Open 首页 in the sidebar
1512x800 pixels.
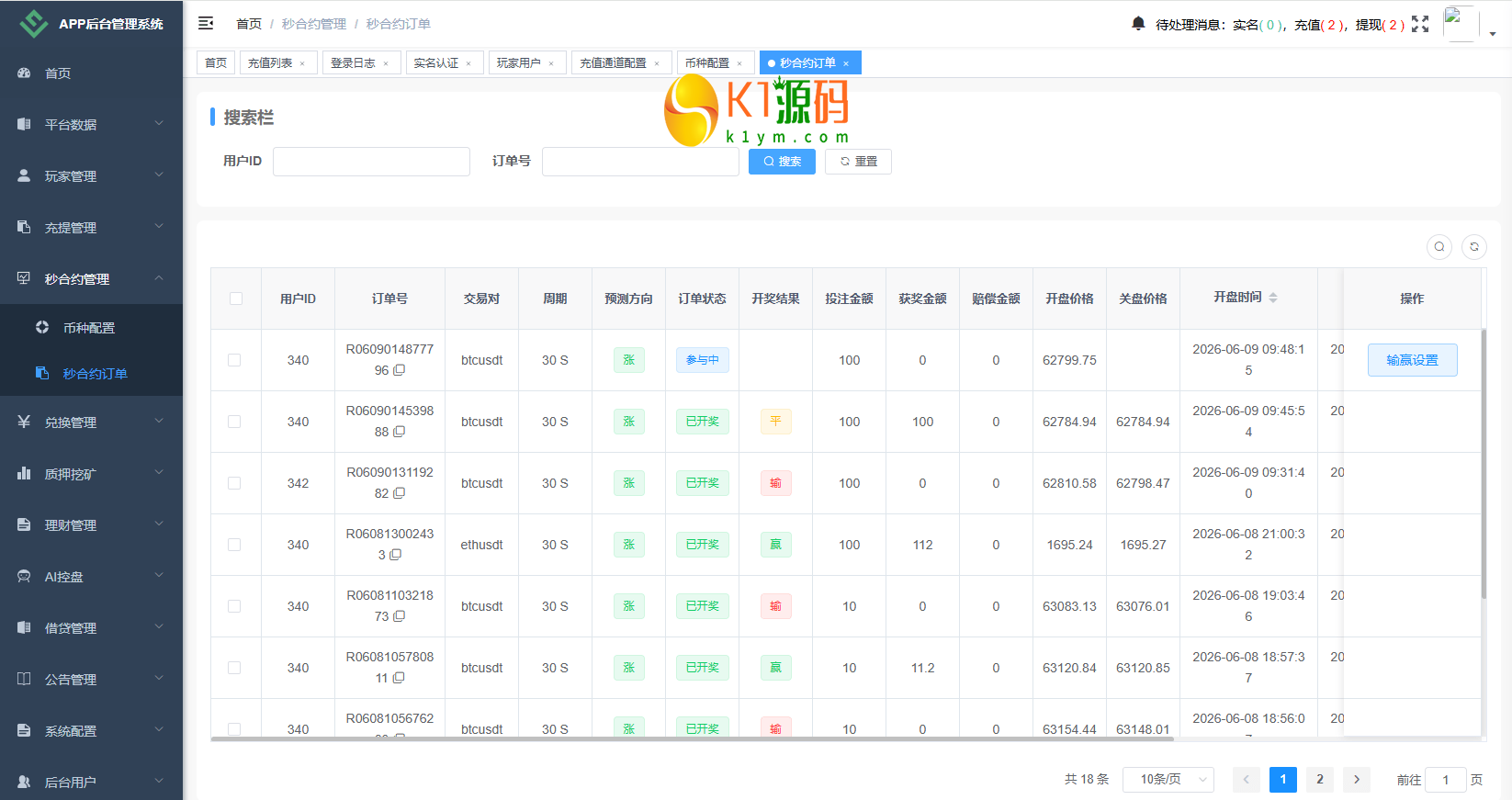click(x=91, y=73)
